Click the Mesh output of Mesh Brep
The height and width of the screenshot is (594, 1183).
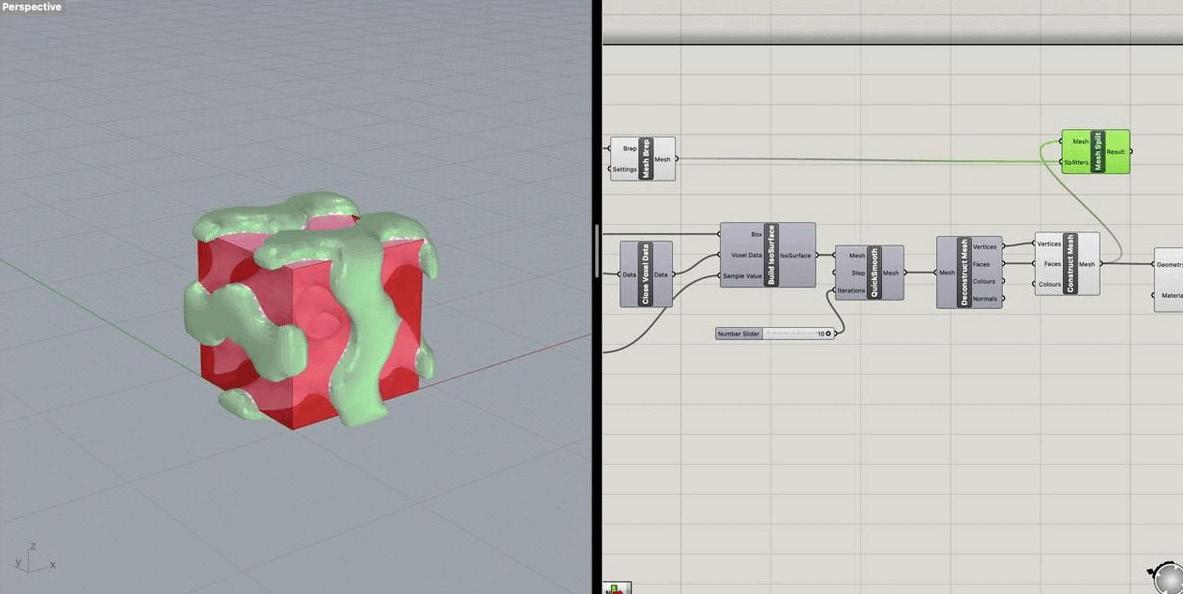click(x=662, y=159)
